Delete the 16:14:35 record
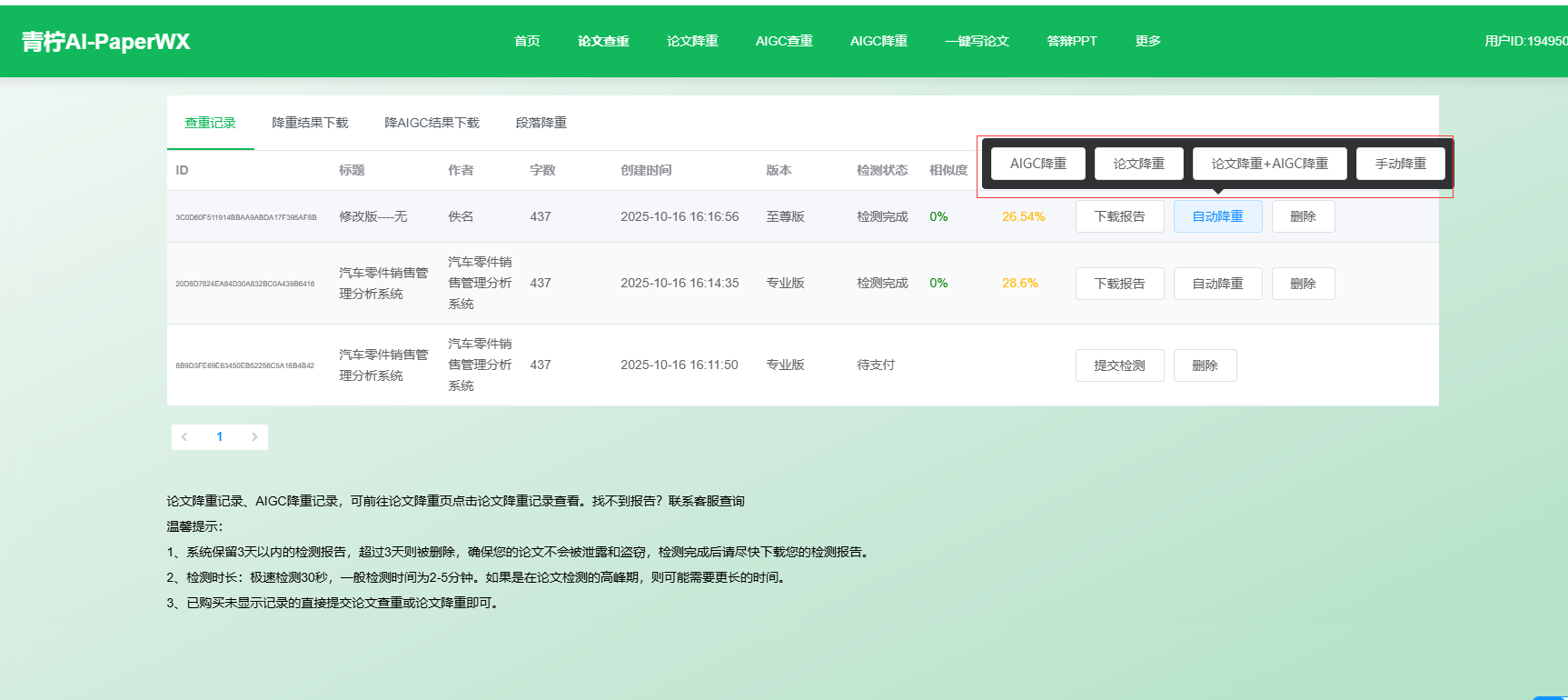Screen dimensions: 1568x700 1304,284
